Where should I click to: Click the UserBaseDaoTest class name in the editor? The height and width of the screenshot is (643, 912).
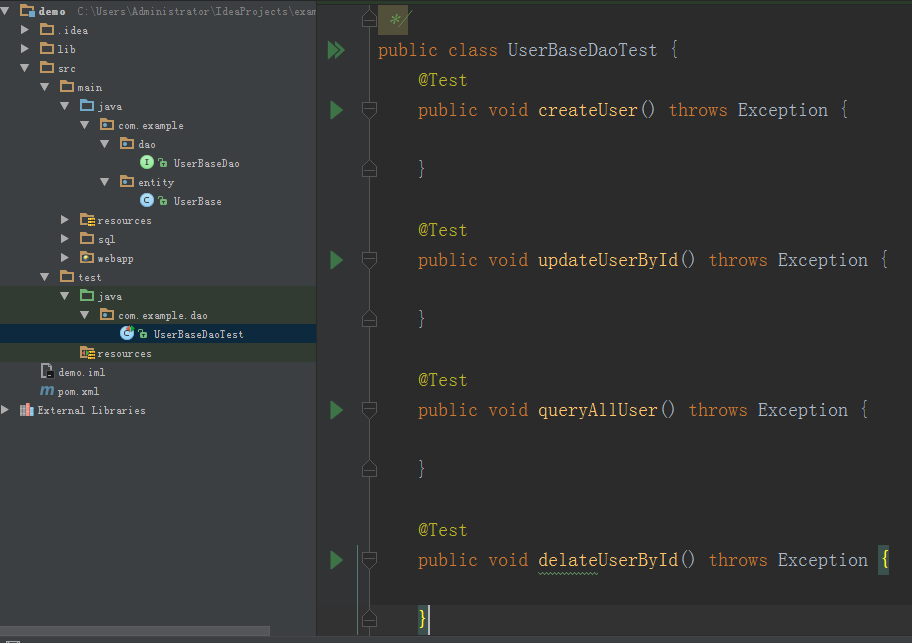point(582,50)
